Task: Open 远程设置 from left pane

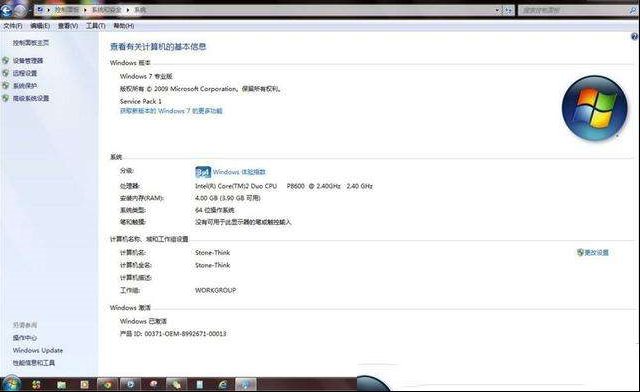Action: [25, 73]
